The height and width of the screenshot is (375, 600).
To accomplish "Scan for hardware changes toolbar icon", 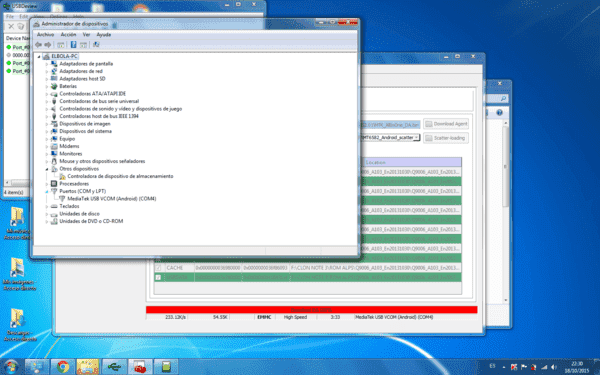I will coord(96,45).
